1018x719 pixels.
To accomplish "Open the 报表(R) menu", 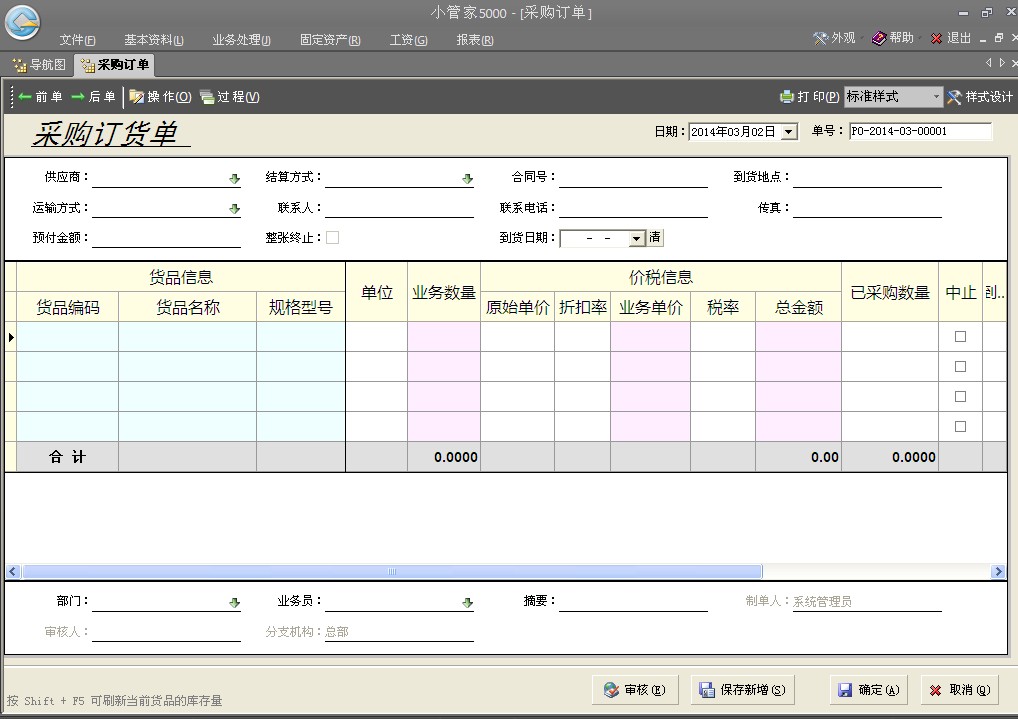I will (475, 40).
